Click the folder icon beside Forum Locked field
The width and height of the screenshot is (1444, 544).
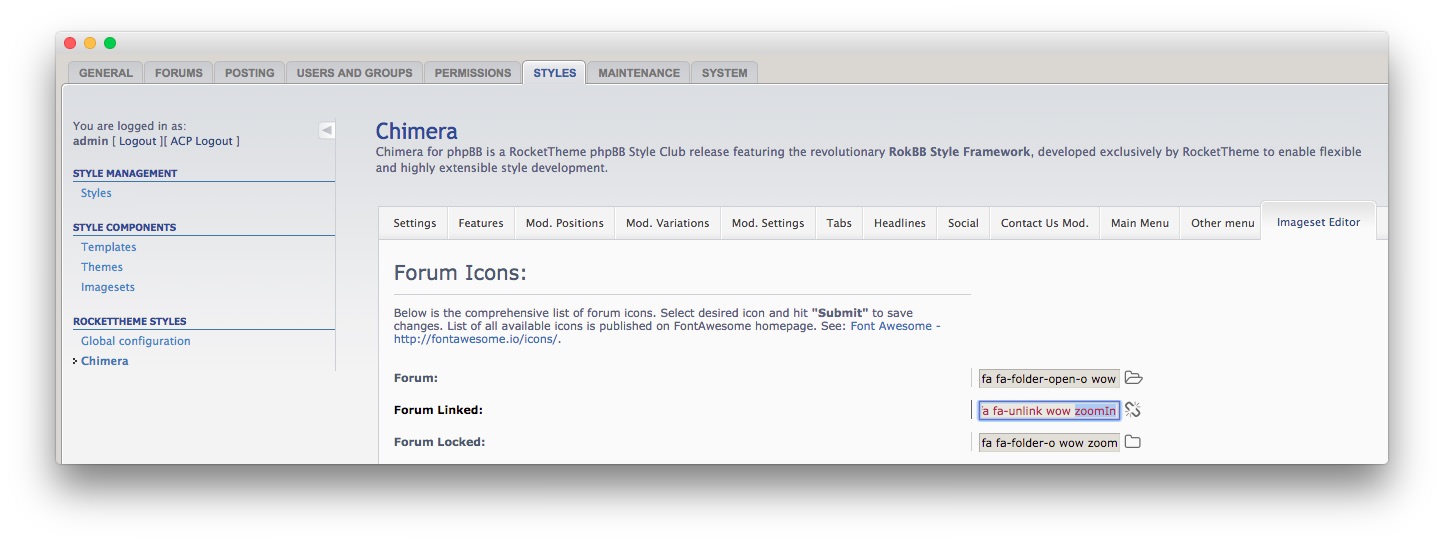(1133, 442)
